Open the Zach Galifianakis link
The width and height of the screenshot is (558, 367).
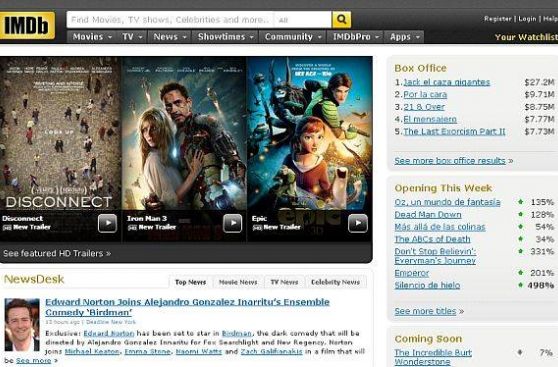[272, 352]
